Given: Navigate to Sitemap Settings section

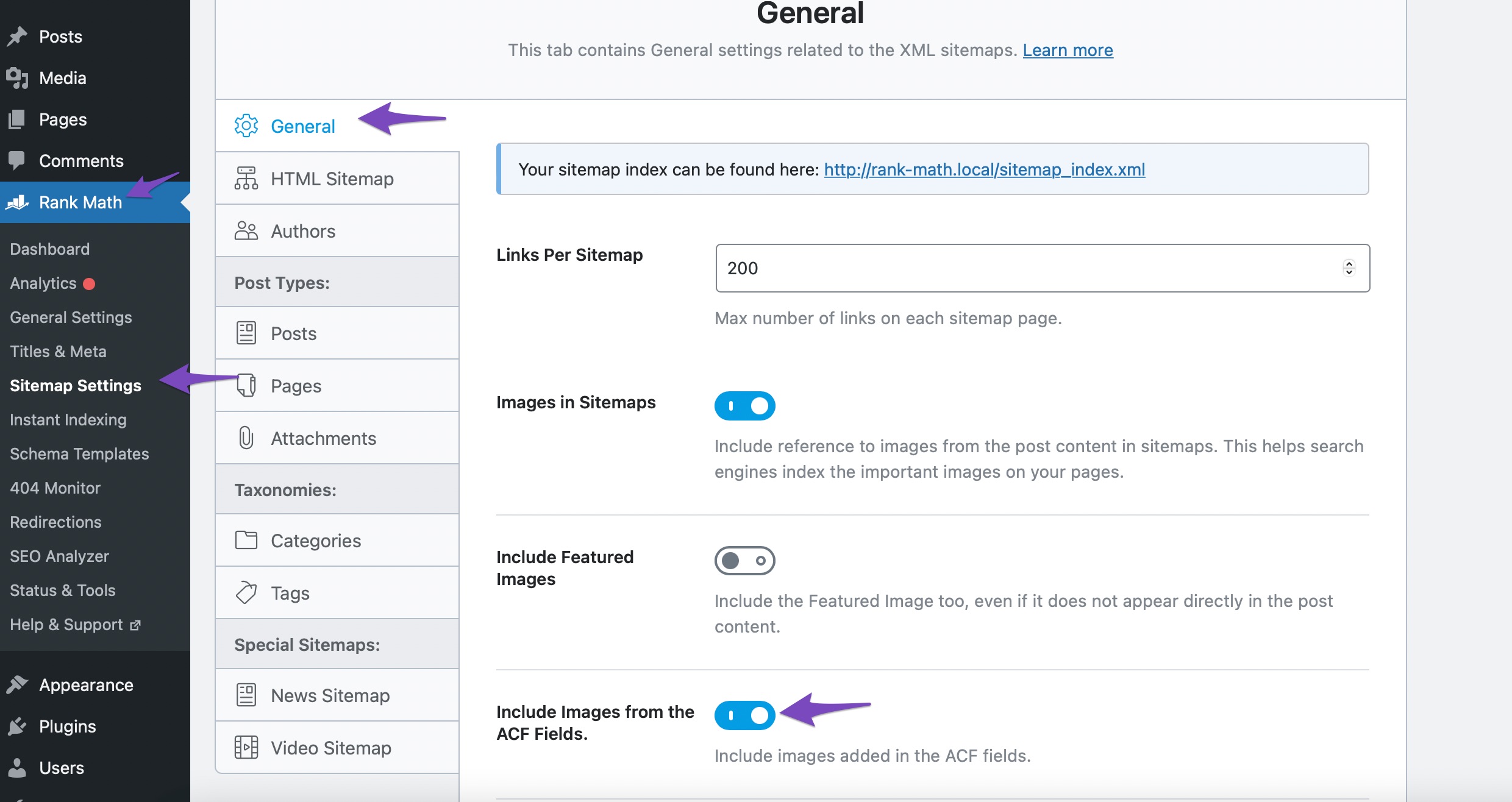Looking at the screenshot, I should [x=75, y=385].
